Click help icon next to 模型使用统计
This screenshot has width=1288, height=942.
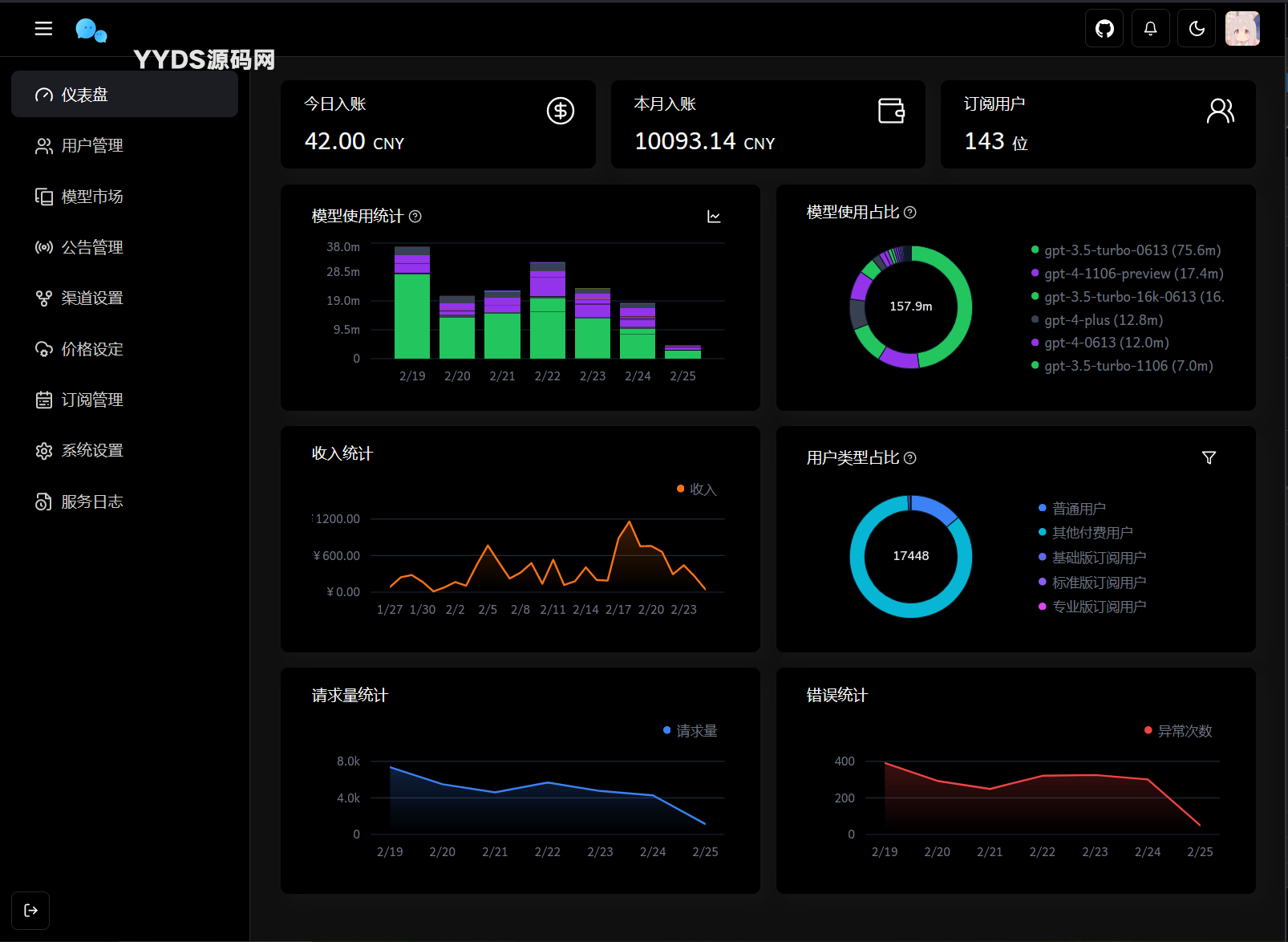click(415, 217)
